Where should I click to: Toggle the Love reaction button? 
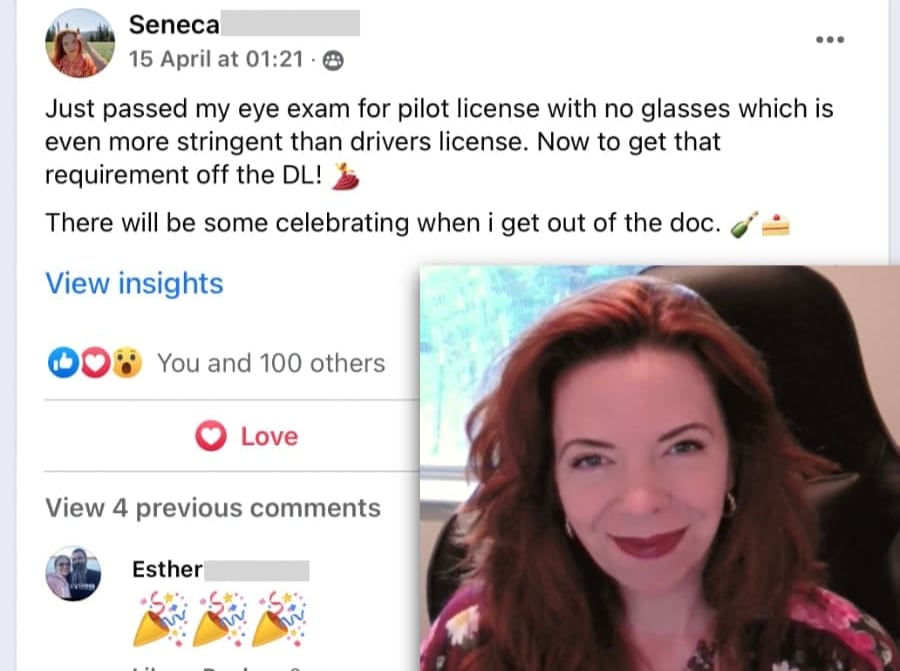coord(250,437)
